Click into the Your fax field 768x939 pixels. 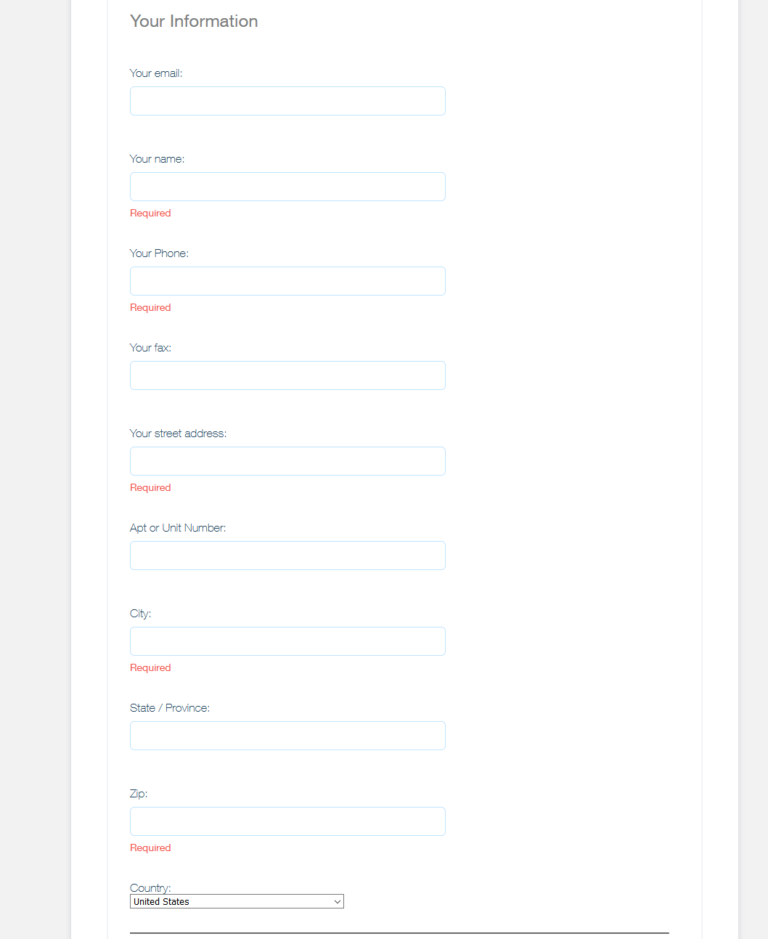(287, 376)
